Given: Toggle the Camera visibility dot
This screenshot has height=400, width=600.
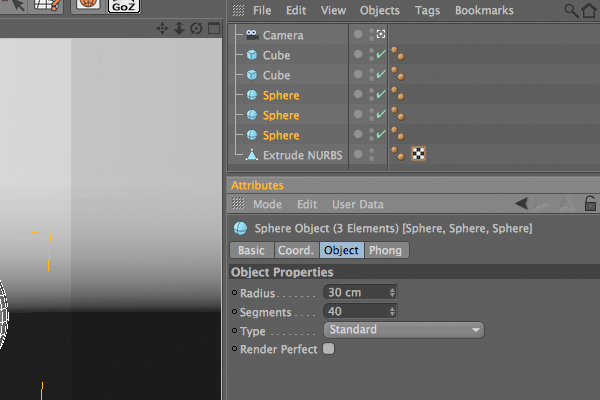Looking at the screenshot, I should (358, 34).
